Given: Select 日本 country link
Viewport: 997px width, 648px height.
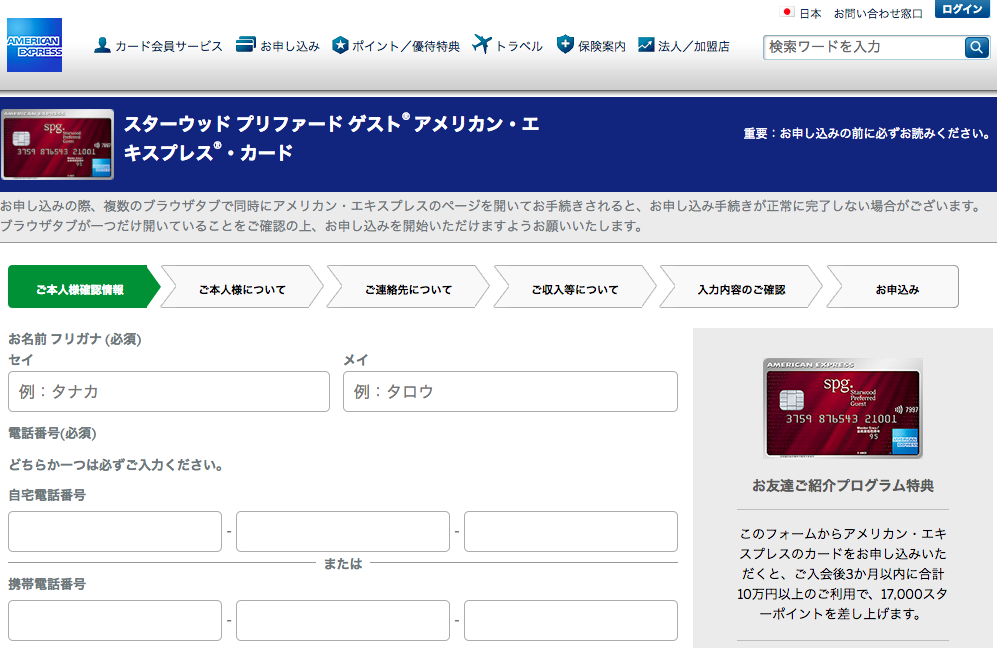Looking at the screenshot, I should tap(810, 13).
